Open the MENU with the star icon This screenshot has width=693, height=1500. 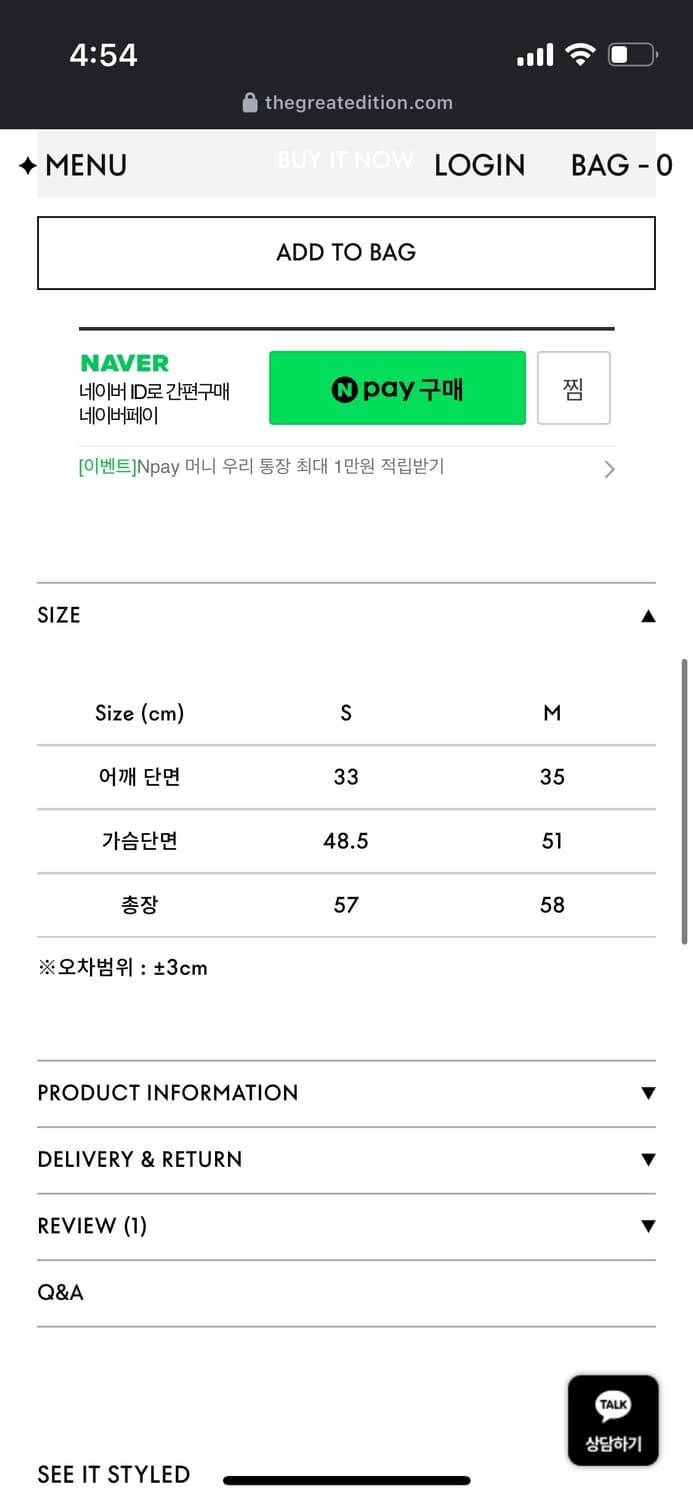pyautogui.click(x=73, y=165)
